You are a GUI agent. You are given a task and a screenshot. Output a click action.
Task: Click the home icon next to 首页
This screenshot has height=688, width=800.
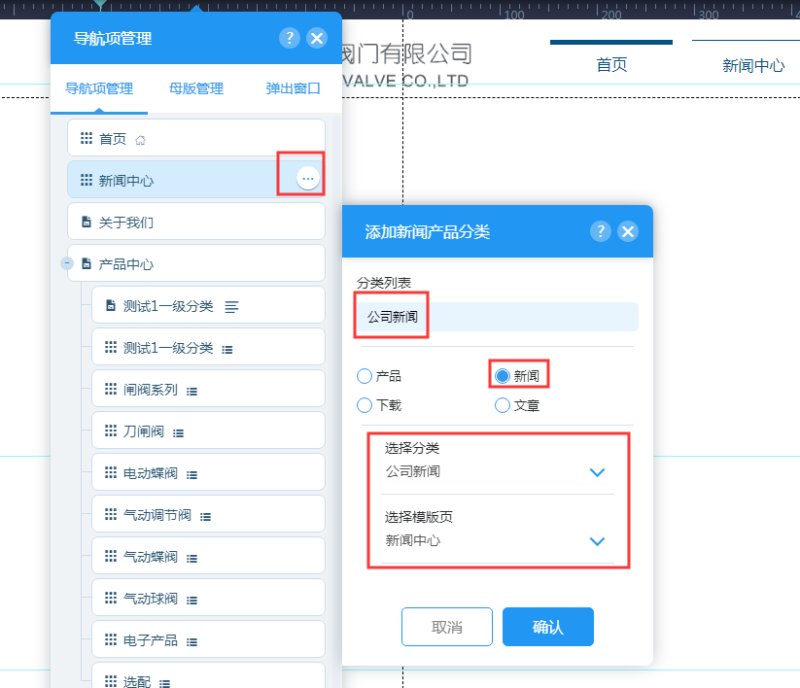pyautogui.click(x=140, y=140)
